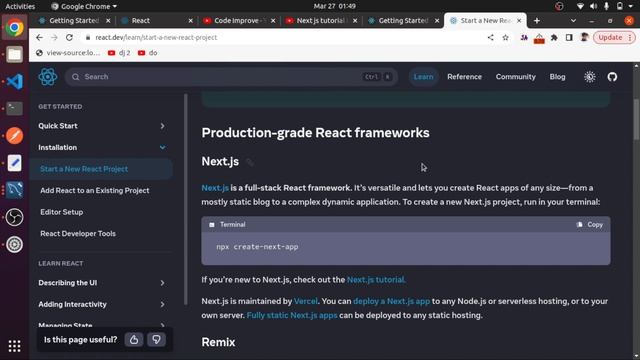The height and width of the screenshot is (360, 640).
Task: Launch Visual Studio Code from dock
Action: pos(14,82)
